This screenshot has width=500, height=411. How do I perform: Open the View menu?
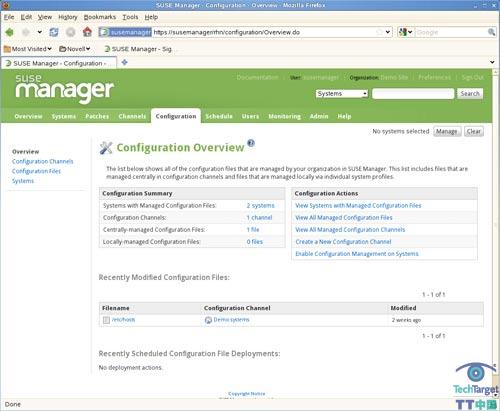pos(45,17)
